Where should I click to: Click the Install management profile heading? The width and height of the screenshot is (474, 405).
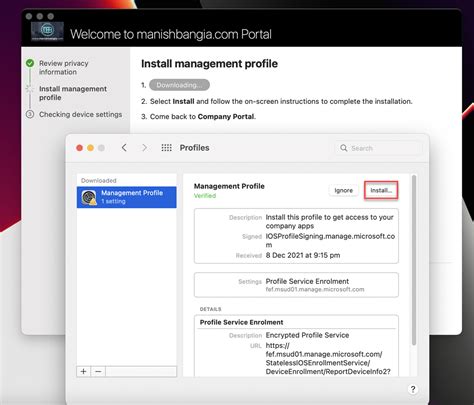[209, 64]
